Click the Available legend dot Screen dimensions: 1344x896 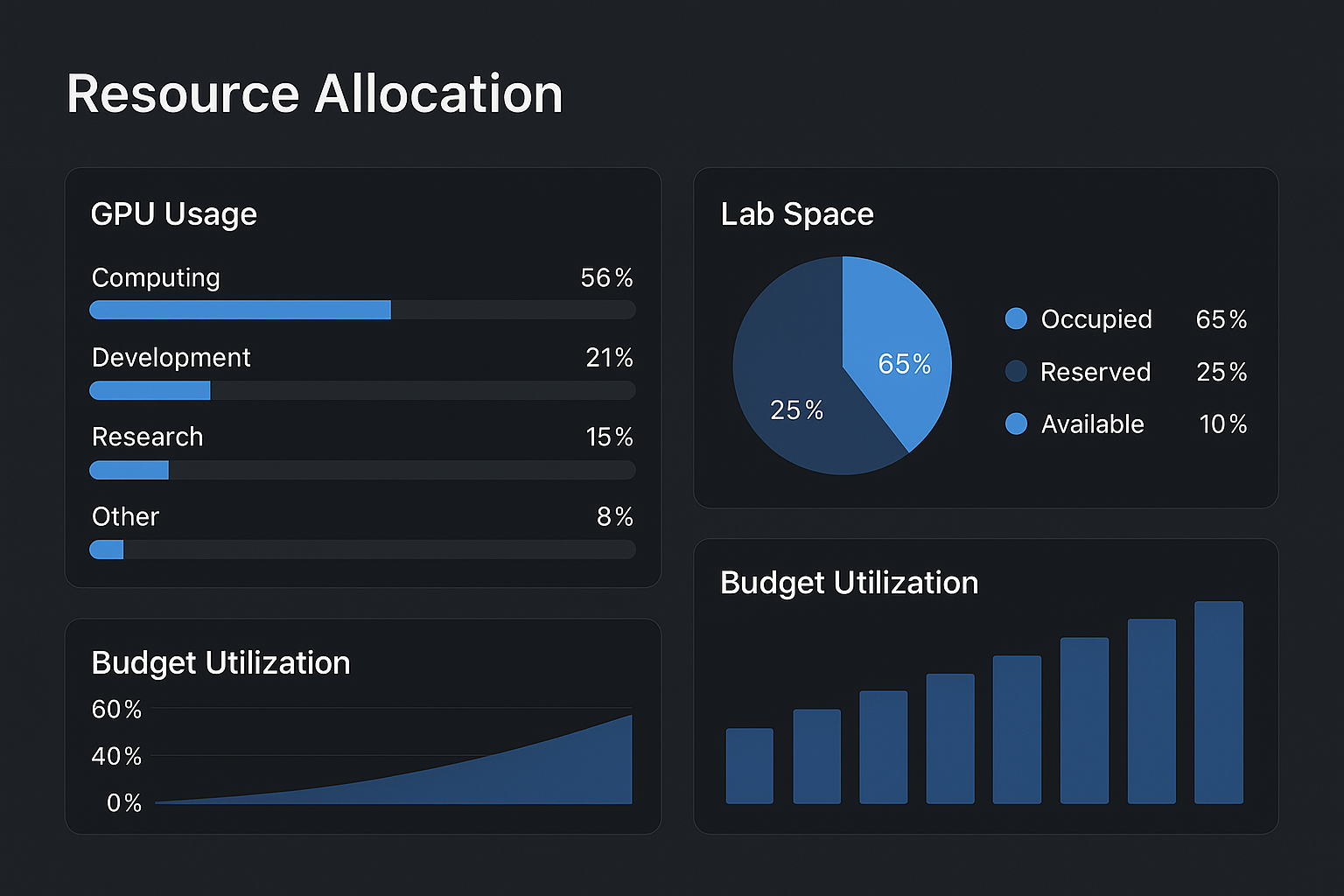coord(1016,423)
